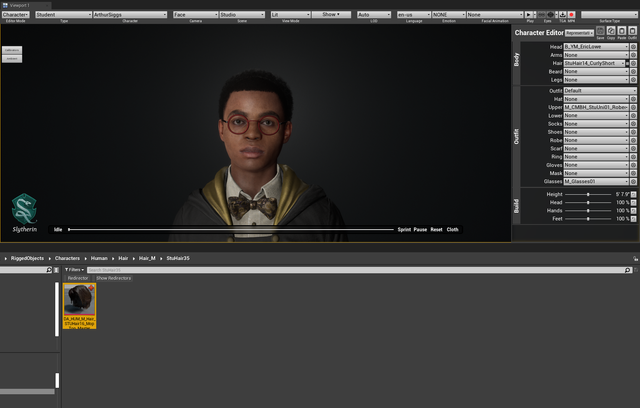Paste character using the Paste icon
Viewport: 640px width, 408px height.
coord(622,31)
